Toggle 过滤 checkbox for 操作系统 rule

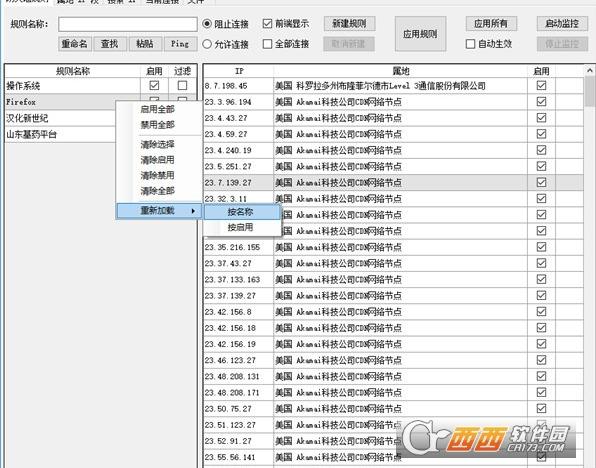coord(182,86)
